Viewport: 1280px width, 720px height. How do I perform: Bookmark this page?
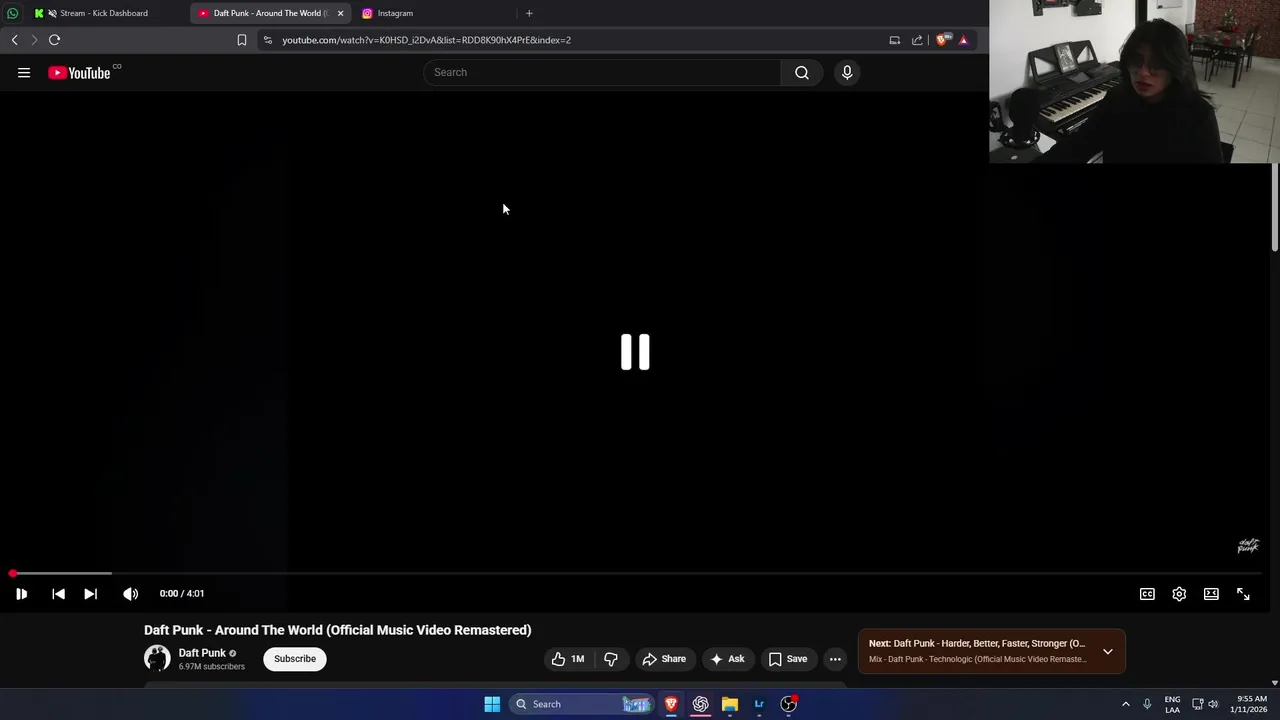(241, 40)
